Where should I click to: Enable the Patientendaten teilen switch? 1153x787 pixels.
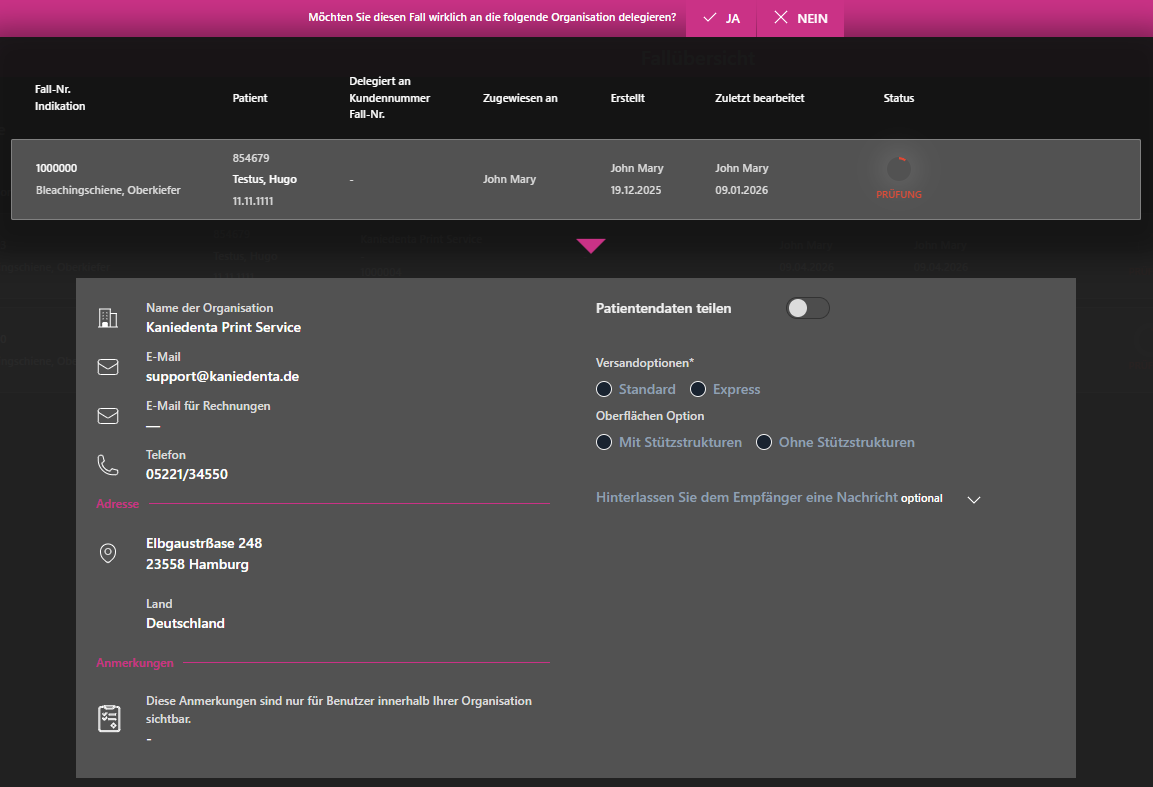pos(808,308)
